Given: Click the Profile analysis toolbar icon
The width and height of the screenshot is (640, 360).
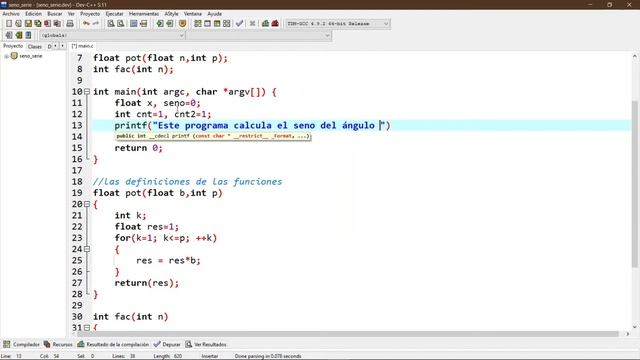Looking at the screenshot, I should coord(265,24).
